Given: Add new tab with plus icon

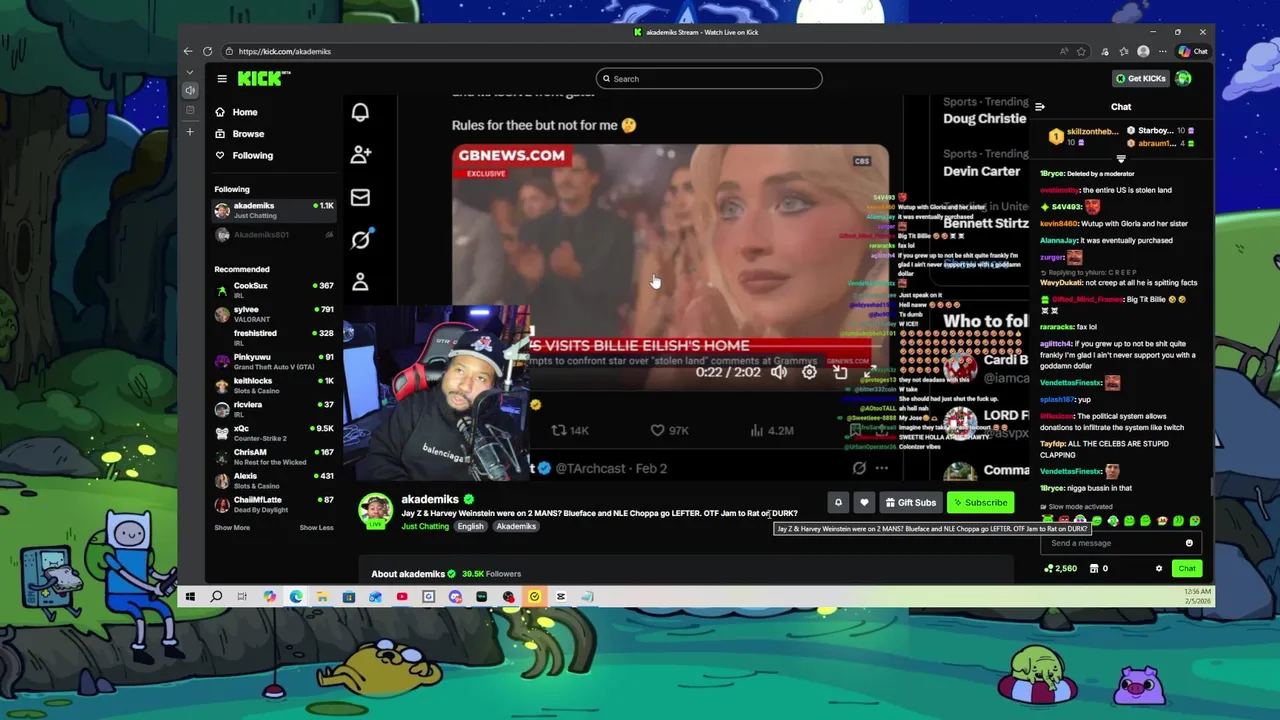Looking at the screenshot, I should (190, 131).
